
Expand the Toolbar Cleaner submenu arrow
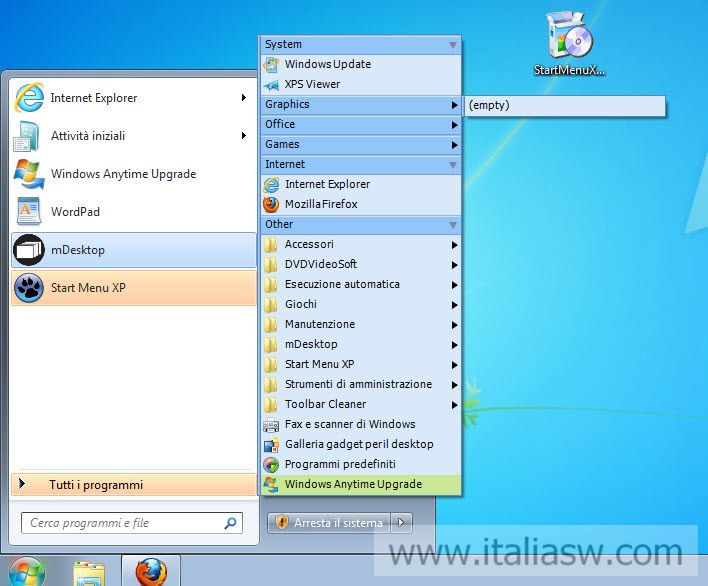point(454,405)
